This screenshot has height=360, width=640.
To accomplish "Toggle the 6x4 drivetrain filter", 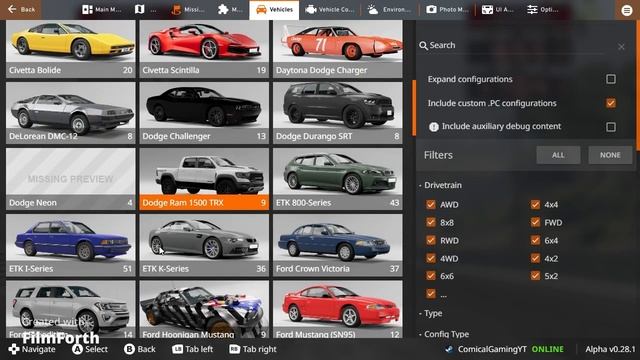I will (x=535, y=240).
